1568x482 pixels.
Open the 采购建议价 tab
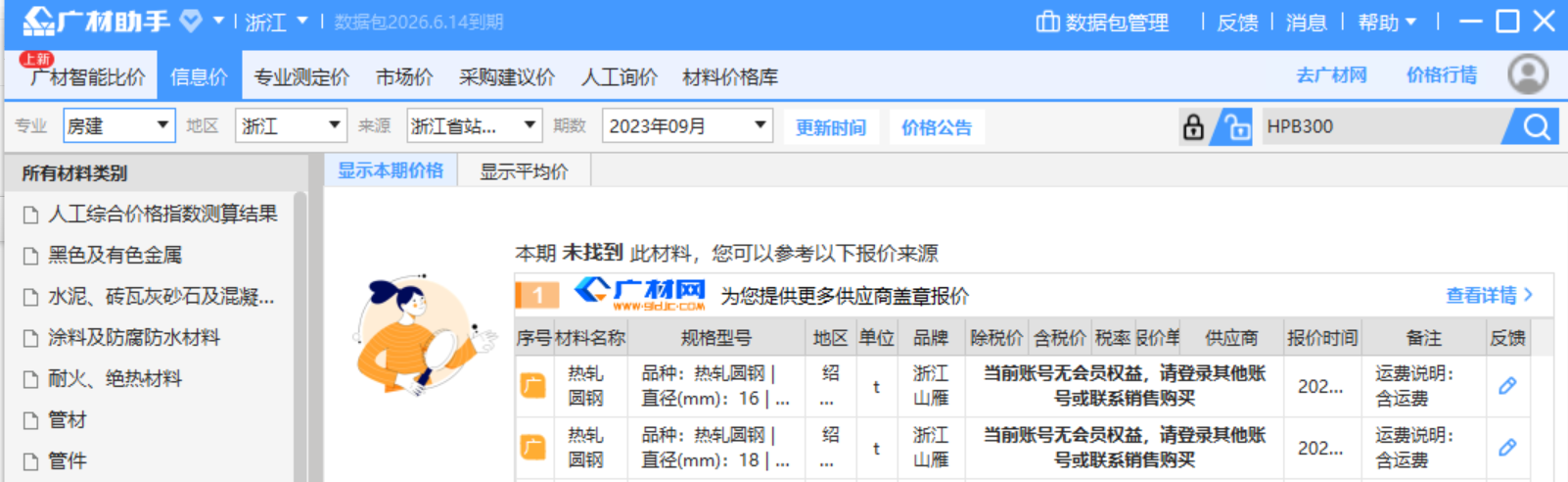507,76
